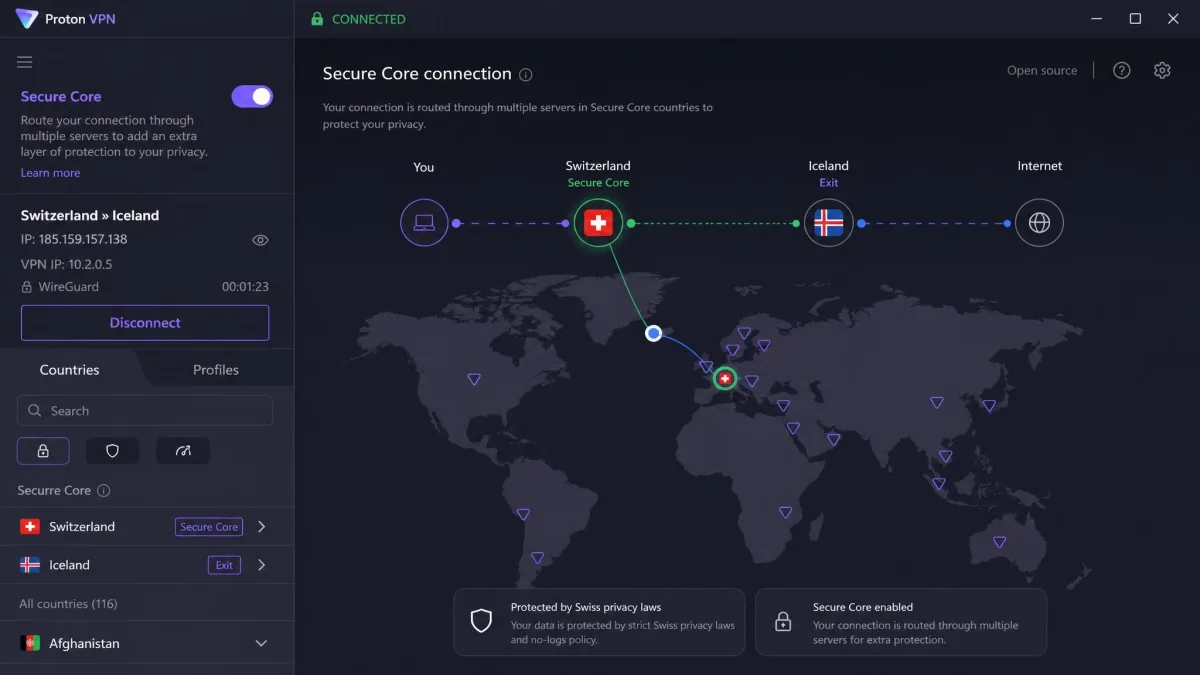Select the Brazil server marker
This screenshot has width=1200, height=675.
tap(523, 514)
